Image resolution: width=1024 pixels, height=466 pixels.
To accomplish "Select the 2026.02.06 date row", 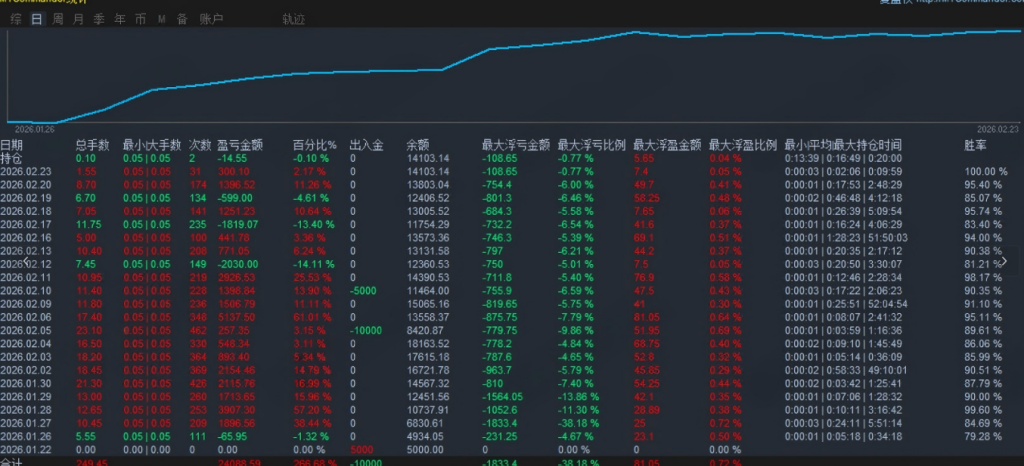I will point(26,317).
